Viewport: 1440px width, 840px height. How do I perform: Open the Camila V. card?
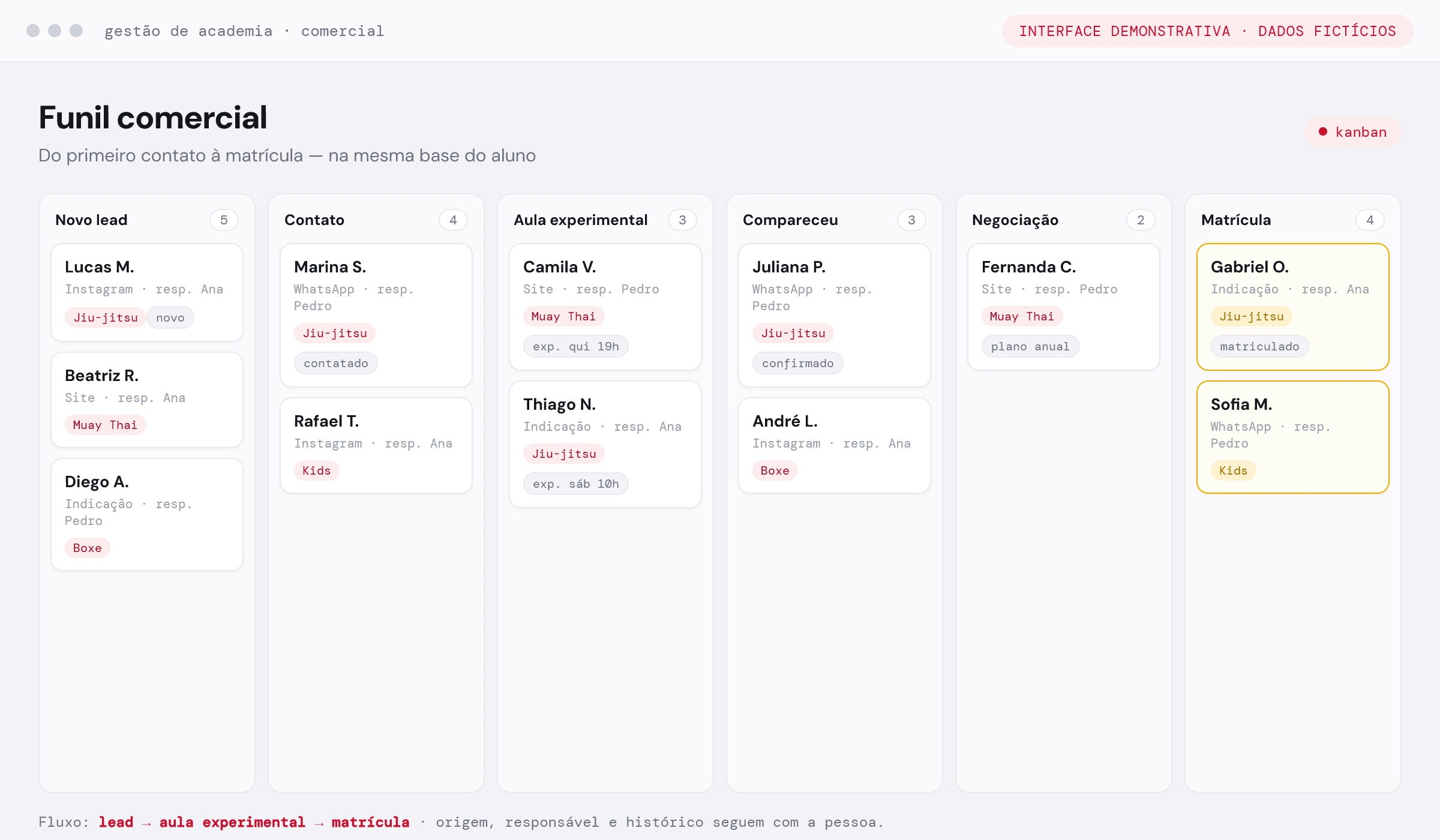[x=605, y=307]
